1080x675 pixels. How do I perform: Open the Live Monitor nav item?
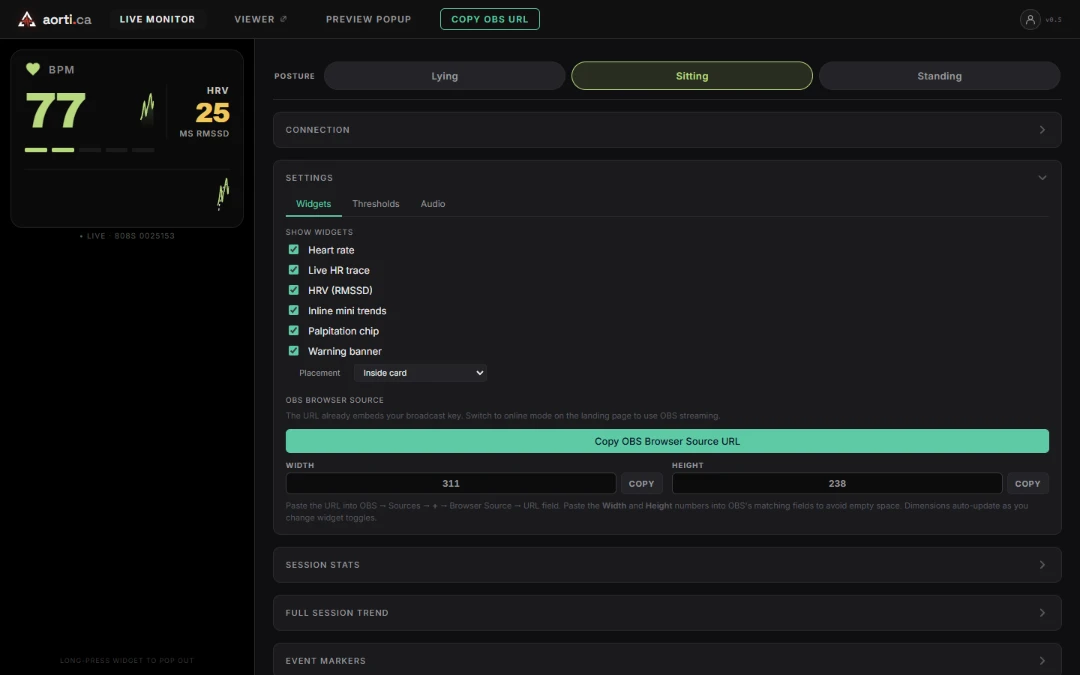coord(157,19)
